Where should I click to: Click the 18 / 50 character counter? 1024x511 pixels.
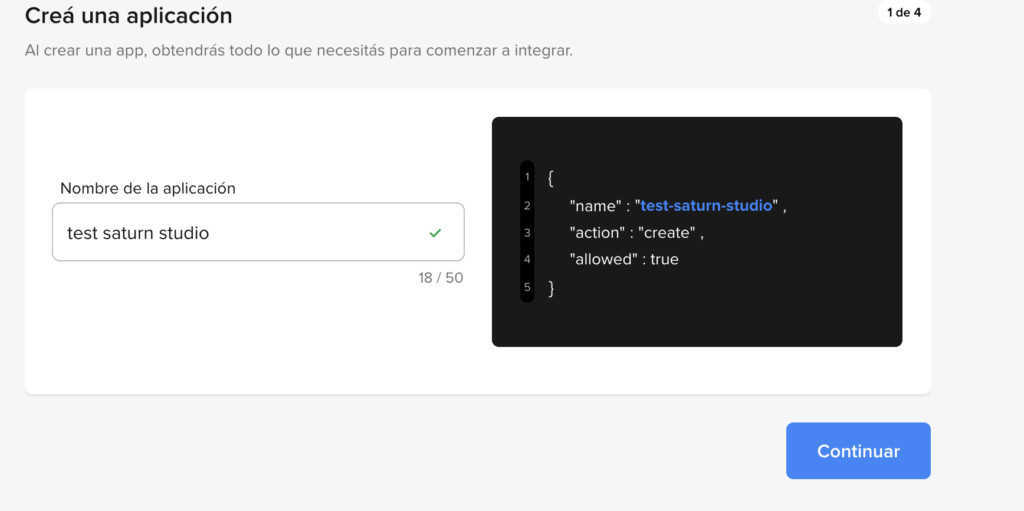[x=440, y=278]
